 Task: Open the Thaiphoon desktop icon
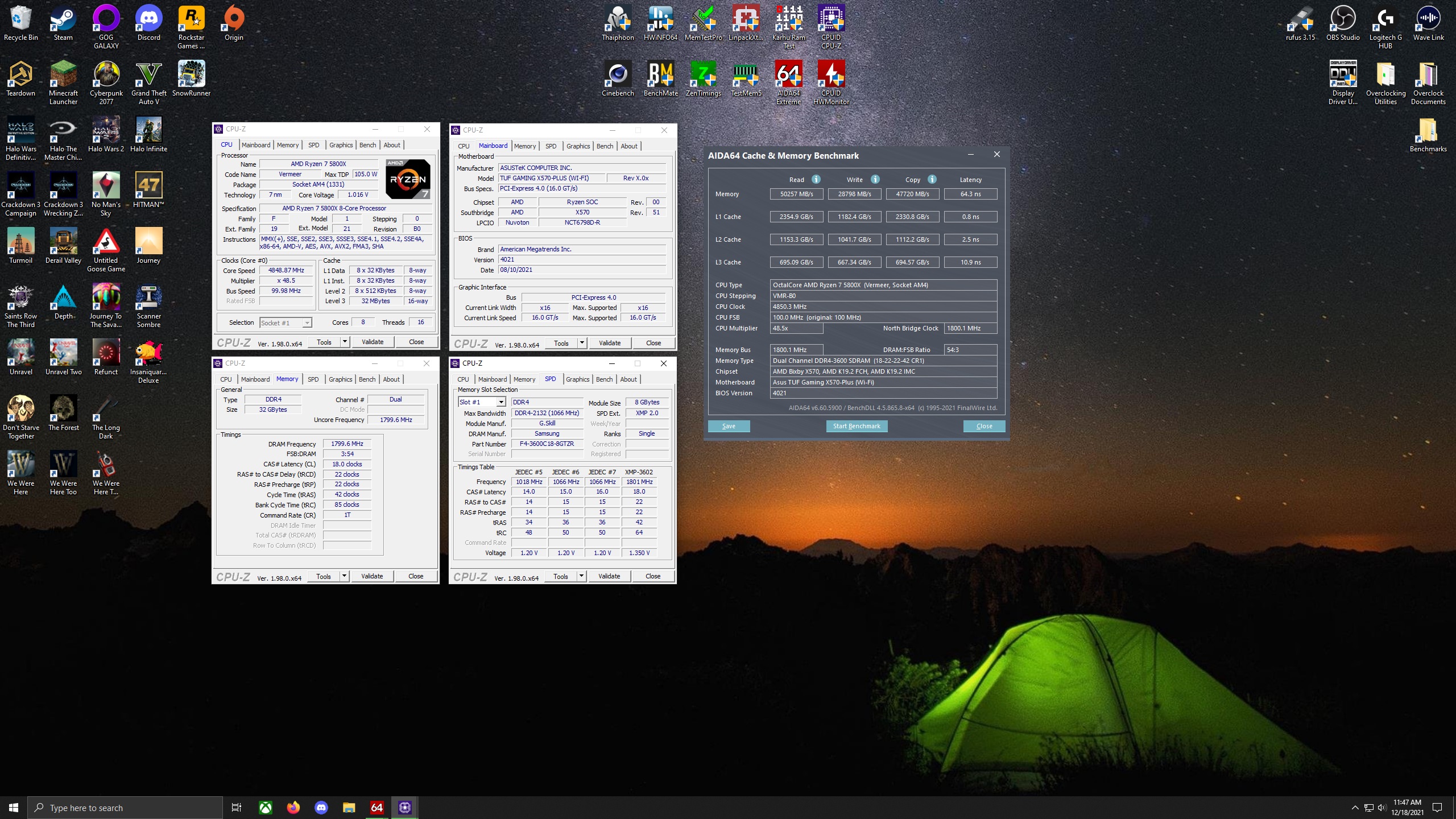pyautogui.click(x=618, y=23)
